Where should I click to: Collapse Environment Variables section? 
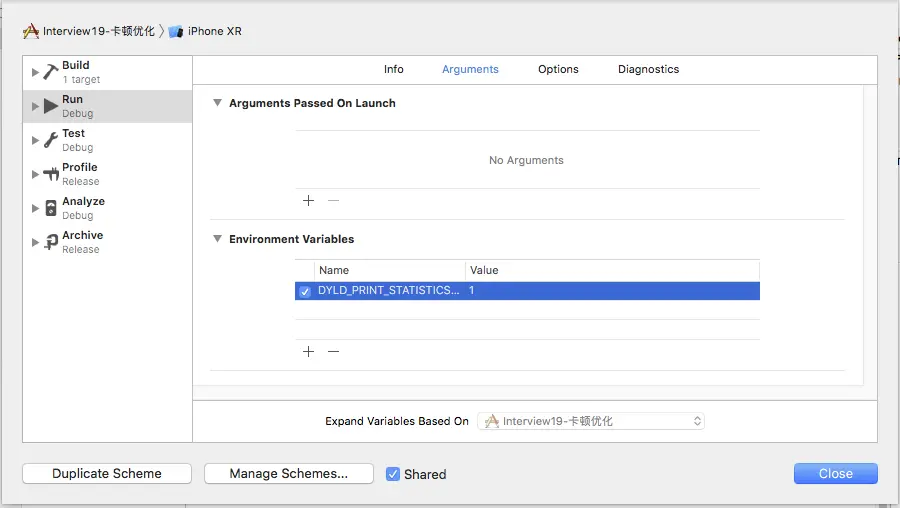coord(217,239)
